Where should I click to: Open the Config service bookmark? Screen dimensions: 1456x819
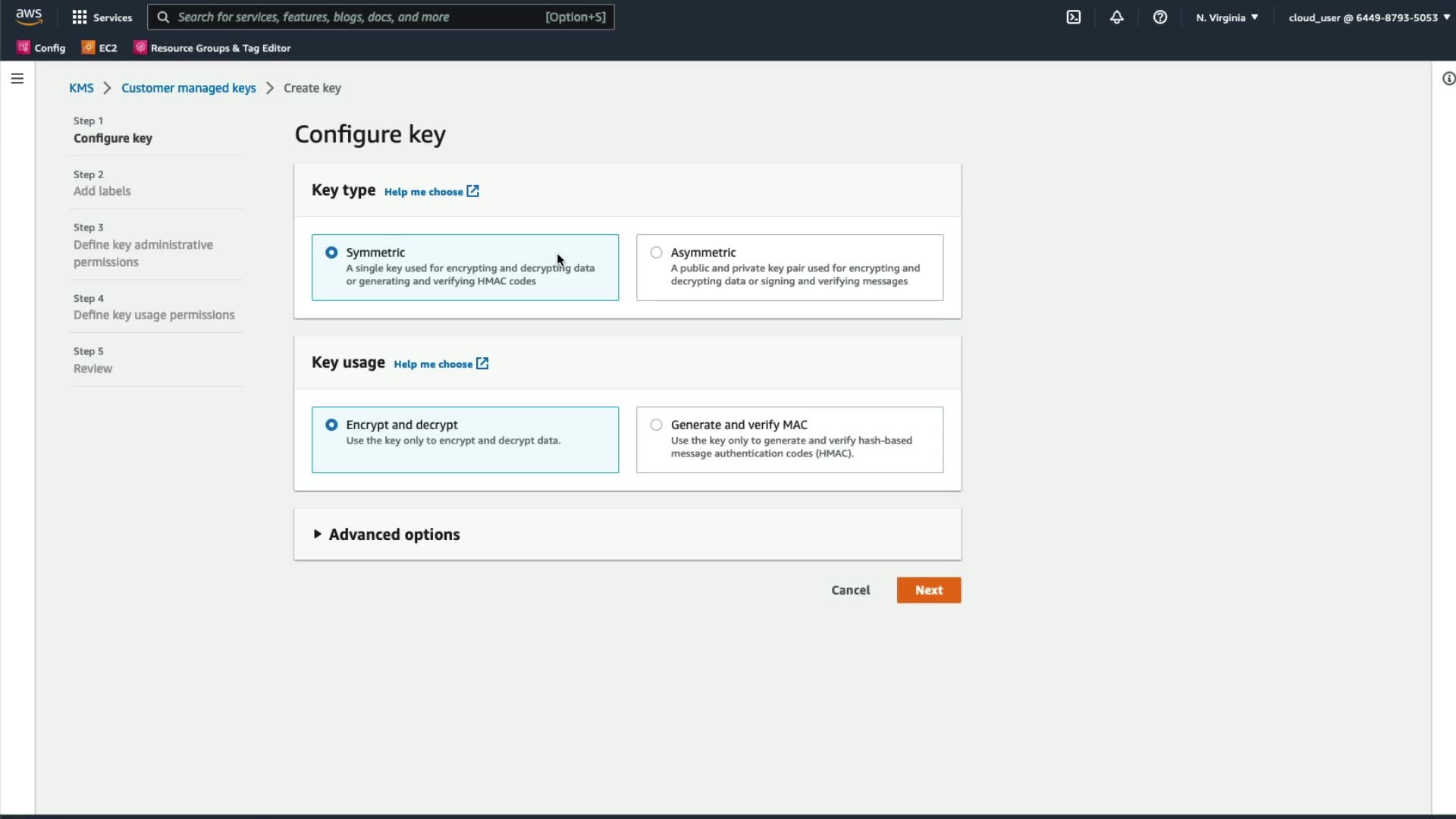coord(42,48)
